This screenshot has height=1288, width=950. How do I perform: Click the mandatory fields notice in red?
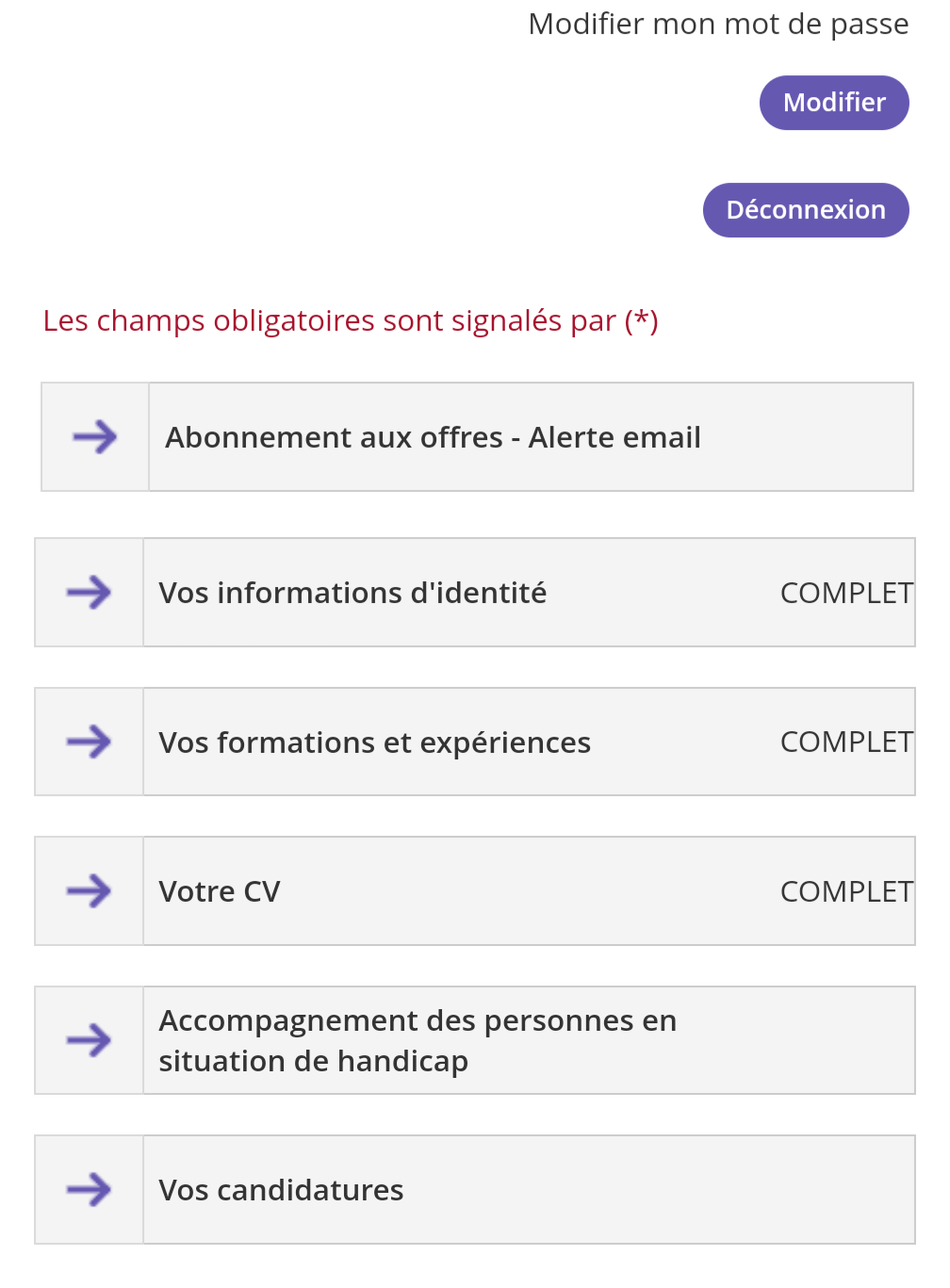(351, 321)
